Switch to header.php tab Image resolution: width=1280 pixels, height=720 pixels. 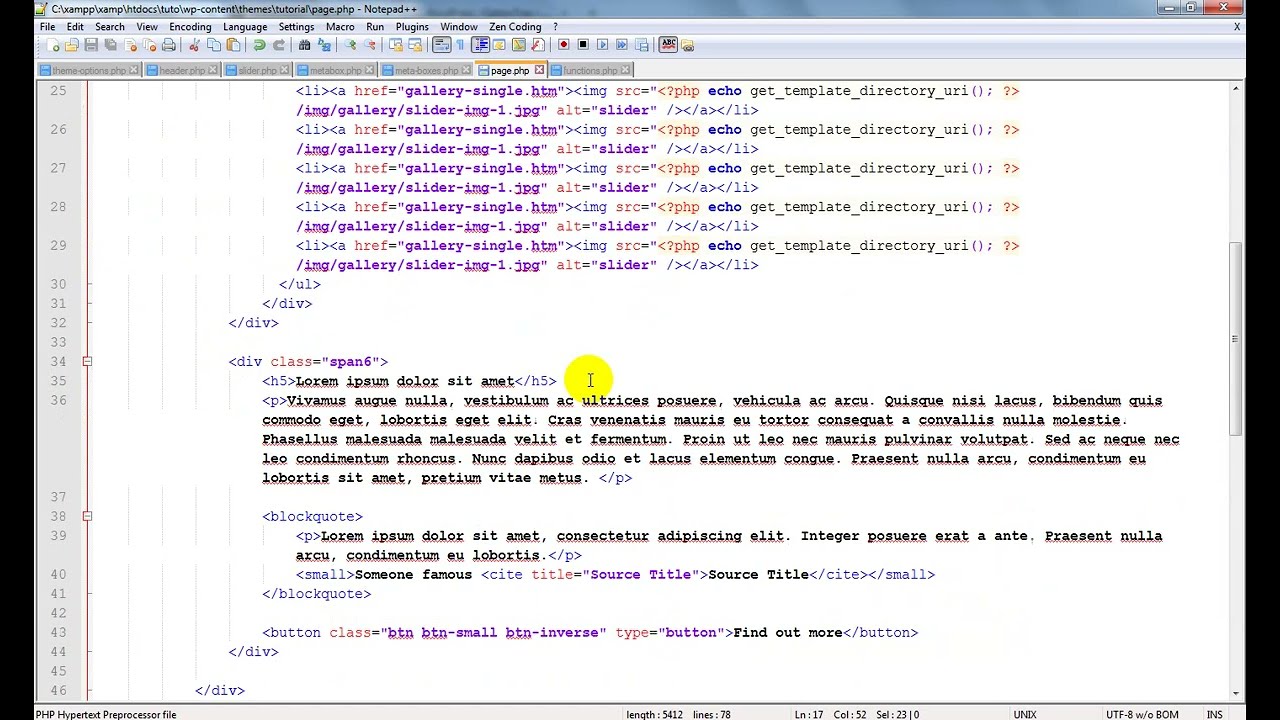point(181,70)
